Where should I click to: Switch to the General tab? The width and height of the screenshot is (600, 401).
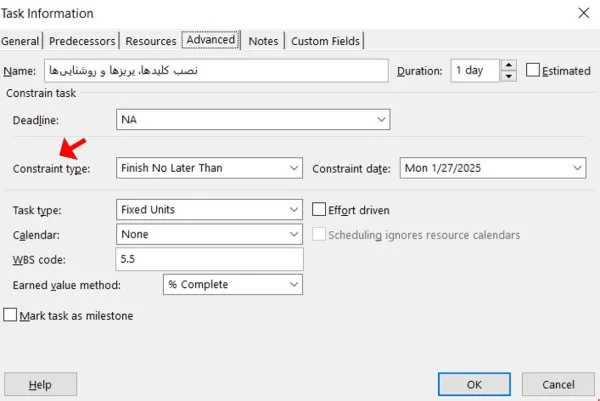(21, 41)
